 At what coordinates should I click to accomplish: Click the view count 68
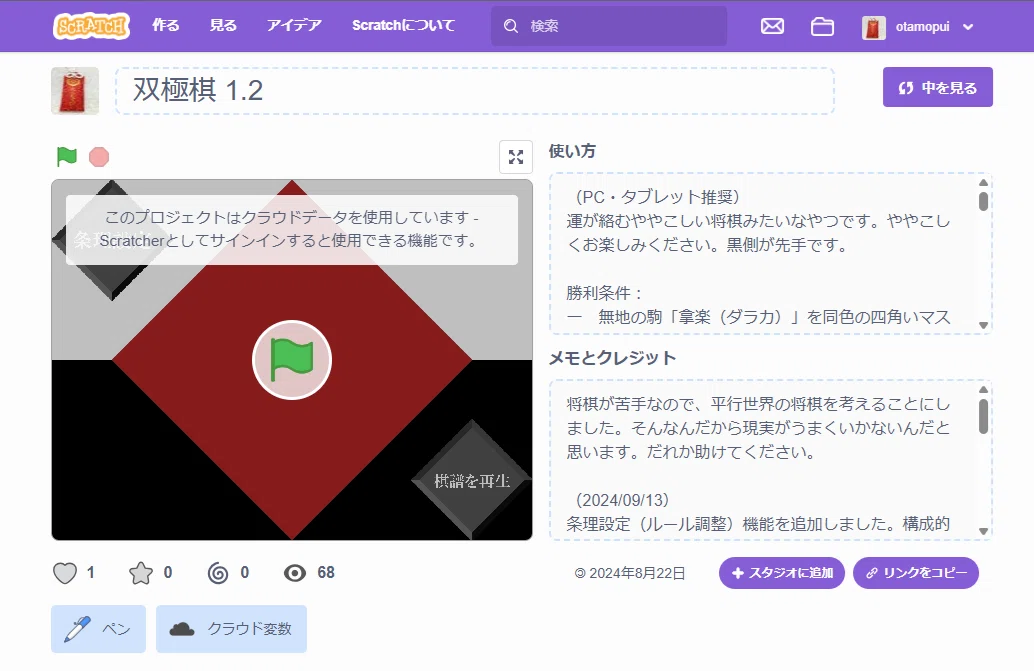326,573
